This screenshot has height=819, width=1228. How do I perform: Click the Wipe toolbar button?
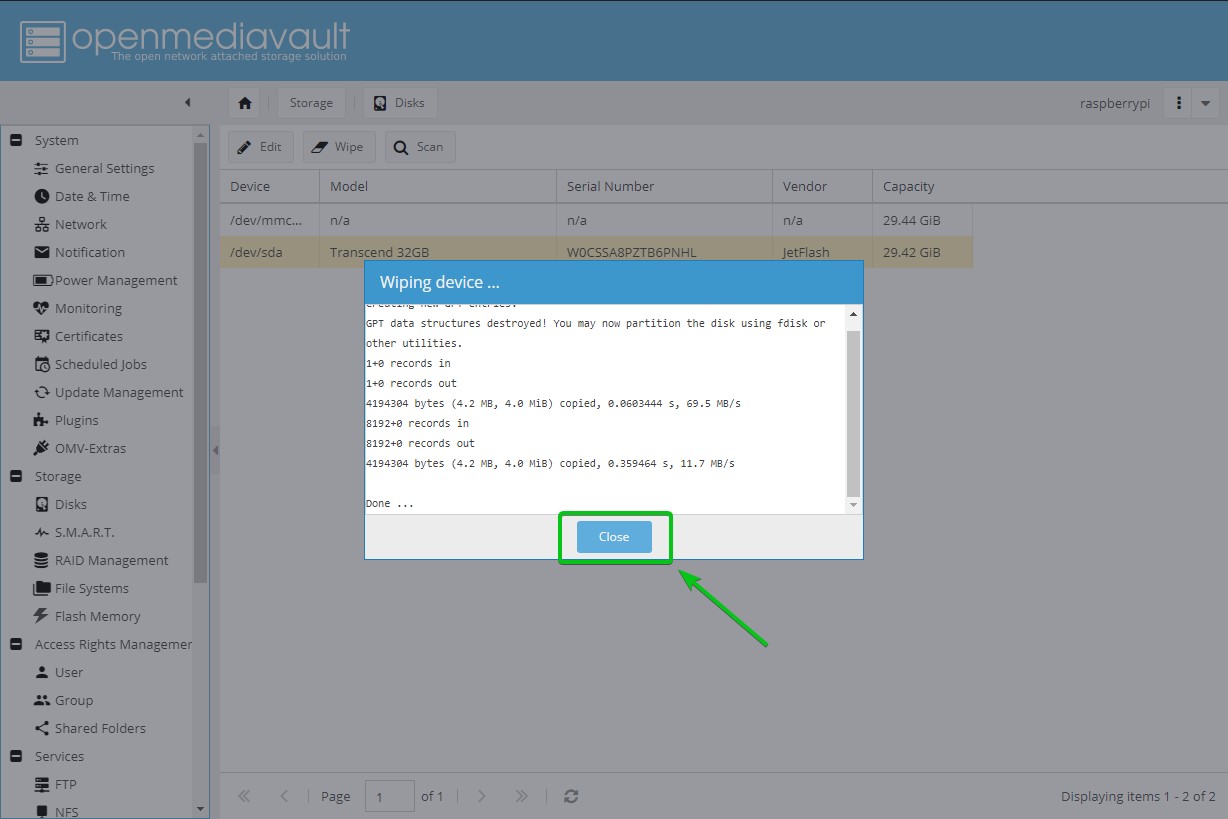(x=339, y=147)
